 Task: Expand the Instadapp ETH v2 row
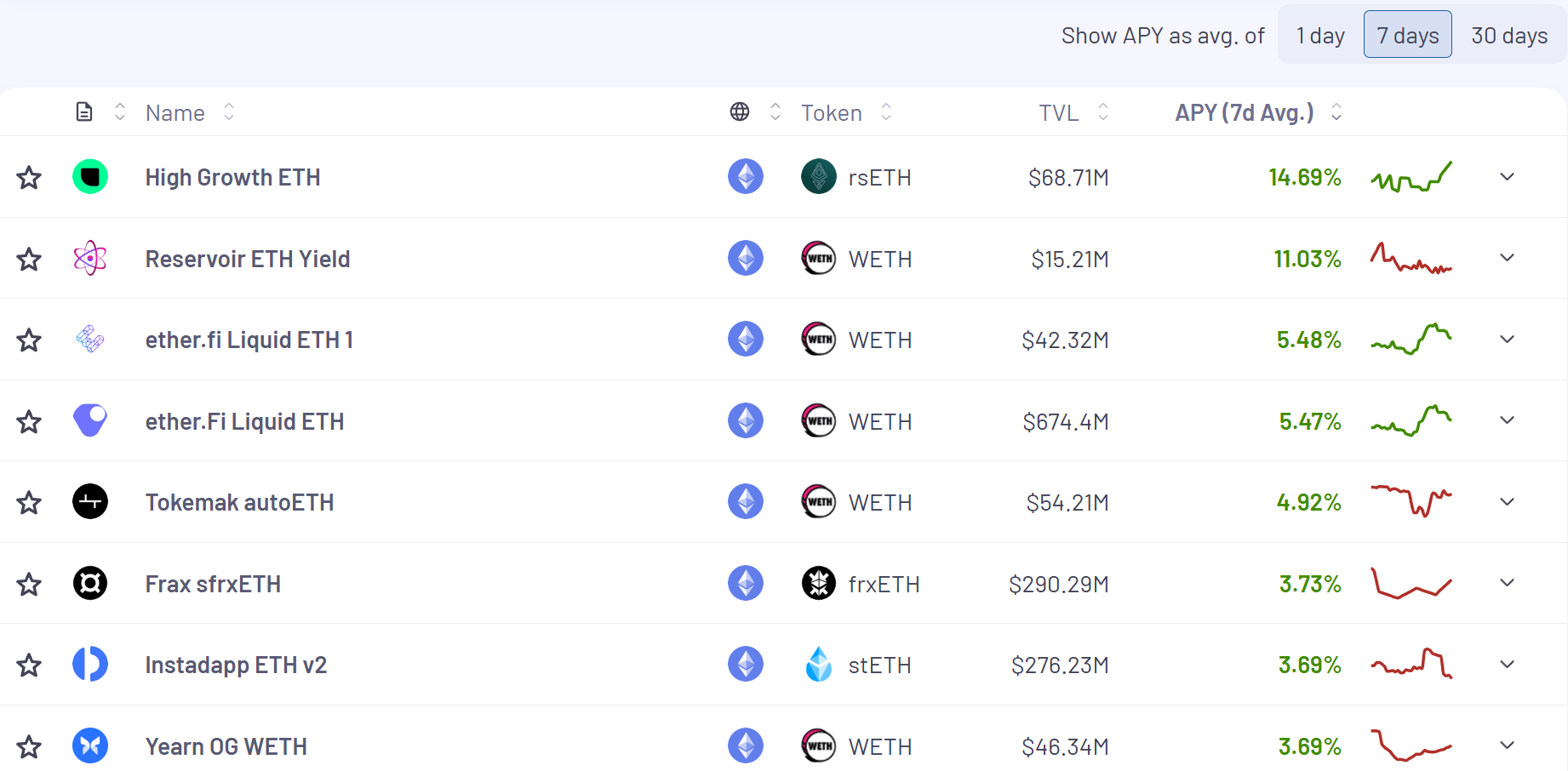[x=1507, y=665]
